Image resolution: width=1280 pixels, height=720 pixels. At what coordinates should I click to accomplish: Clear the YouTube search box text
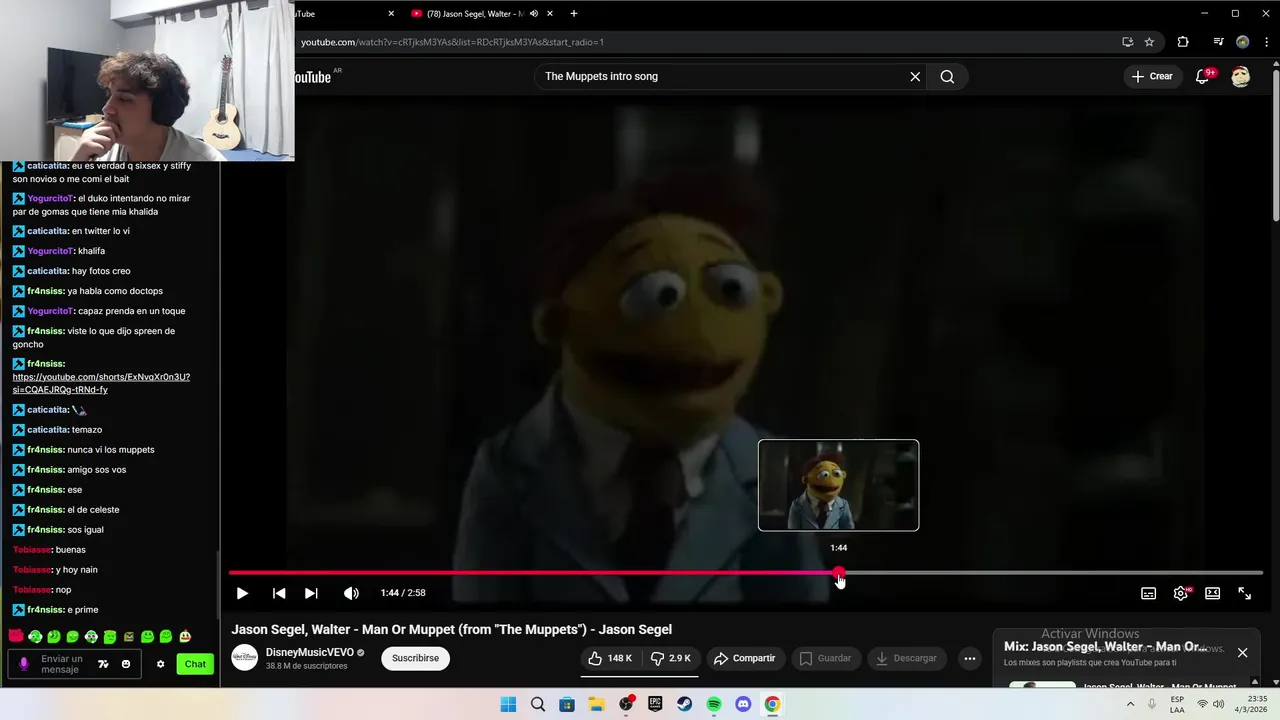click(915, 76)
